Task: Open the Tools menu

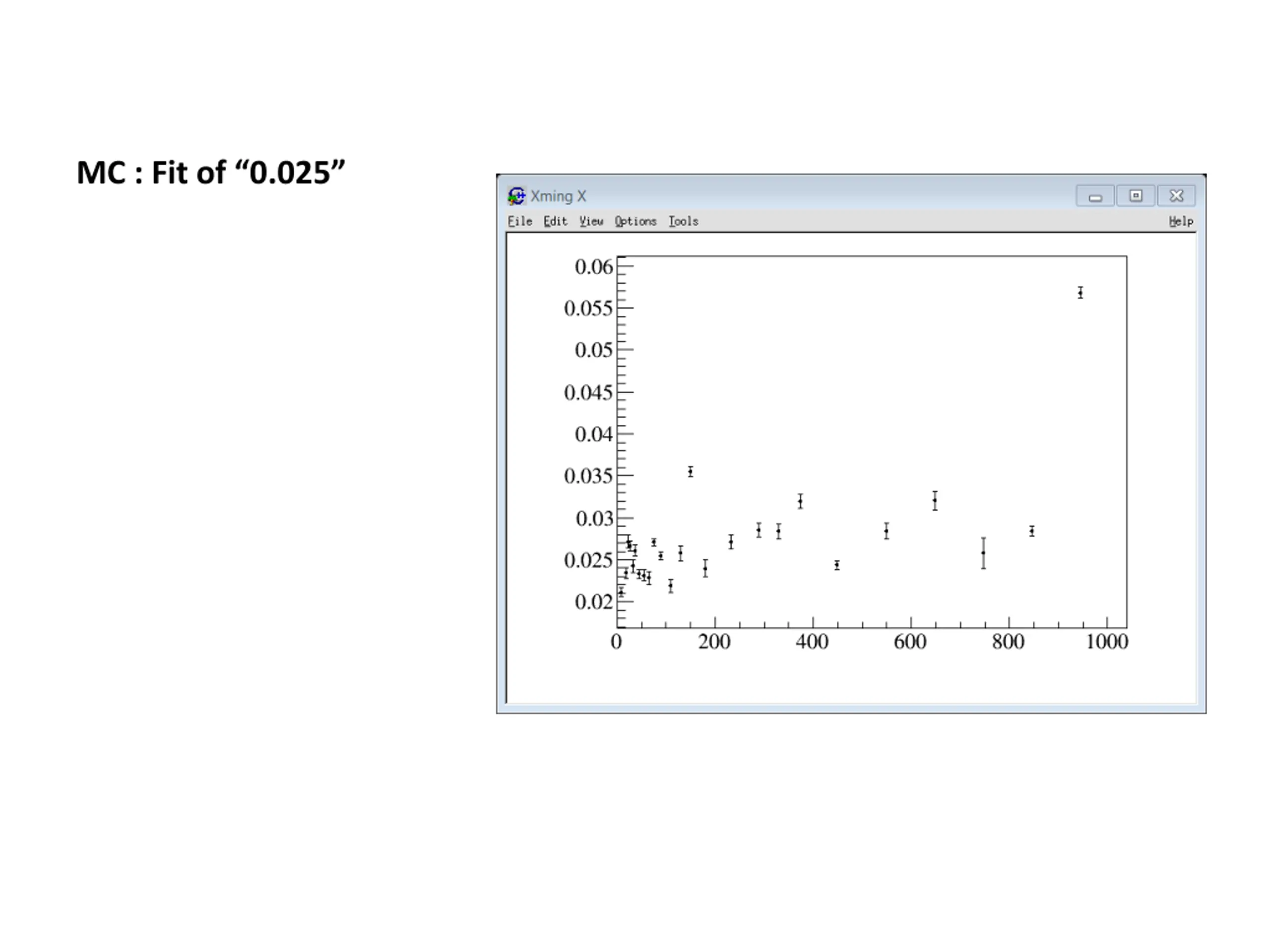Action: 683,222
